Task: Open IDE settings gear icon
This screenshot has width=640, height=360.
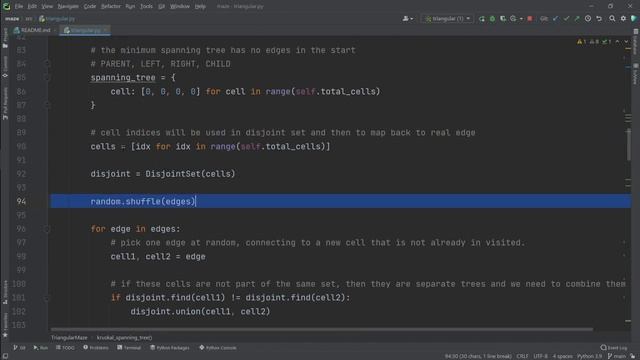Action: (623, 19)
